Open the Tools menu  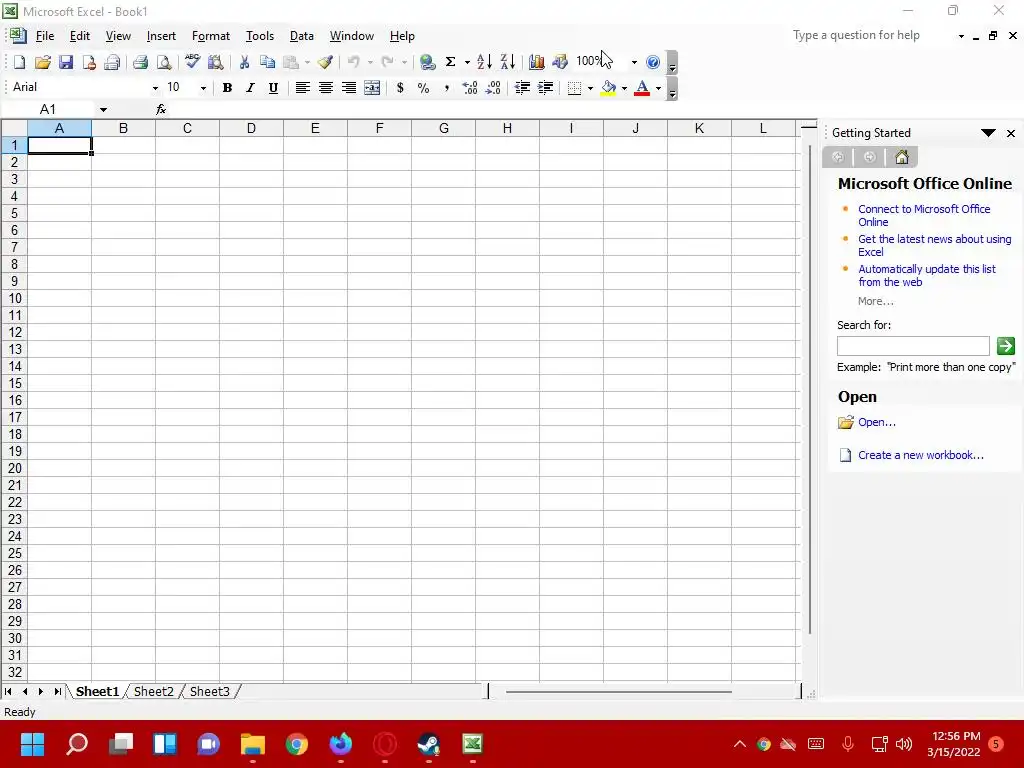tap(259, 36)
